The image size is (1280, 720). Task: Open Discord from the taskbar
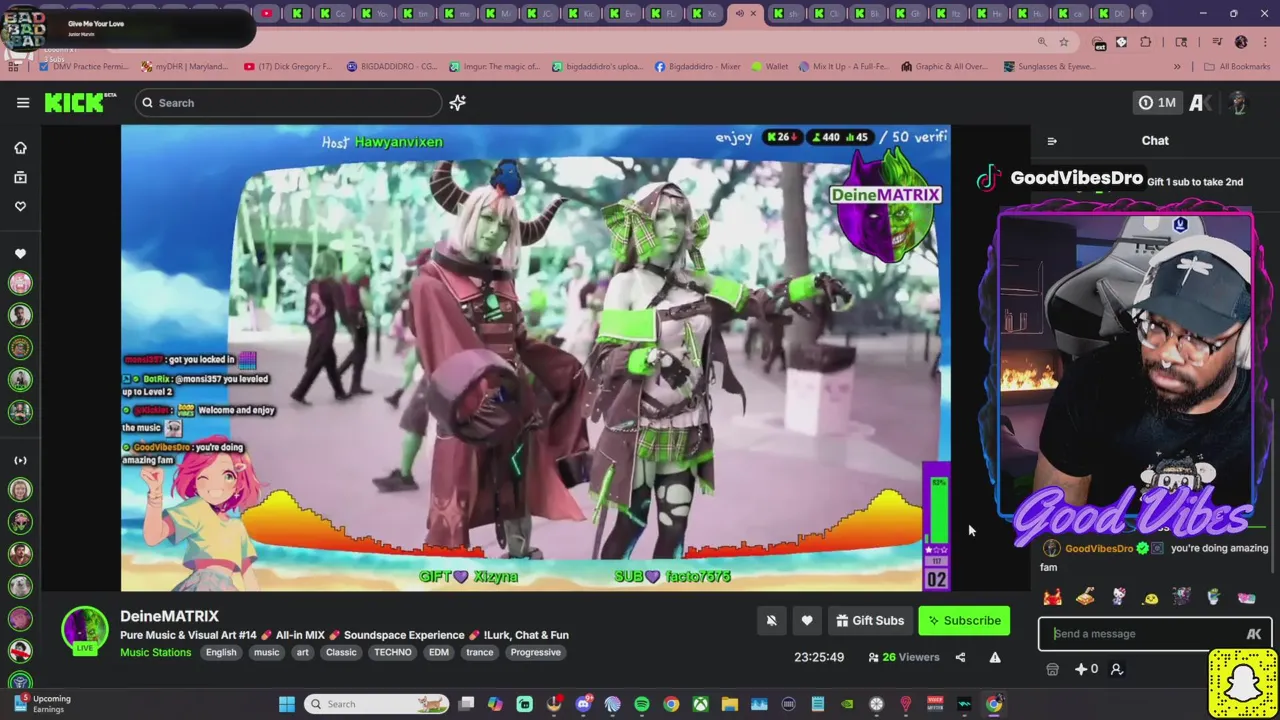(583, 704)
